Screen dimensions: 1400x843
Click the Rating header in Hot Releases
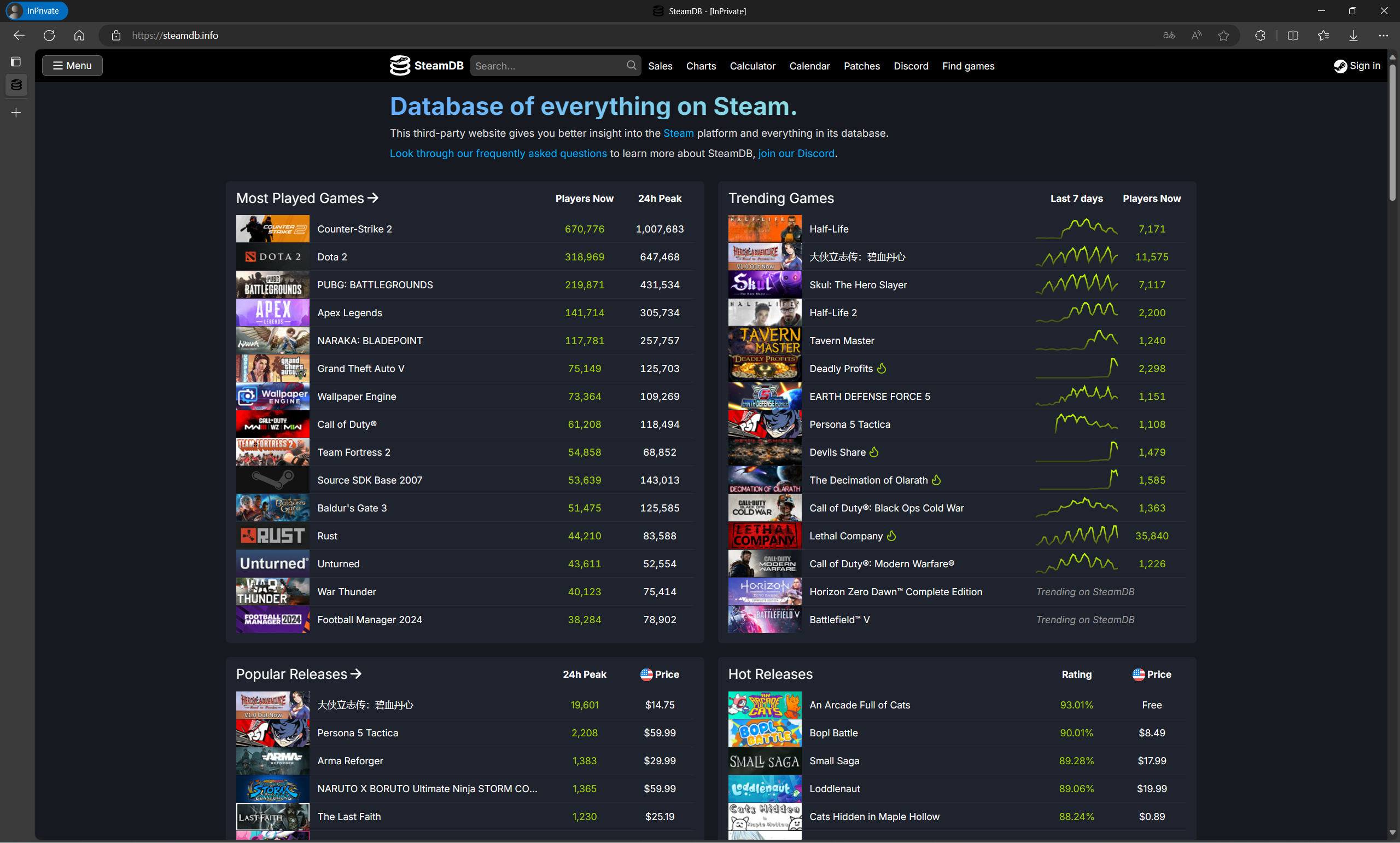coord(1076,675)
